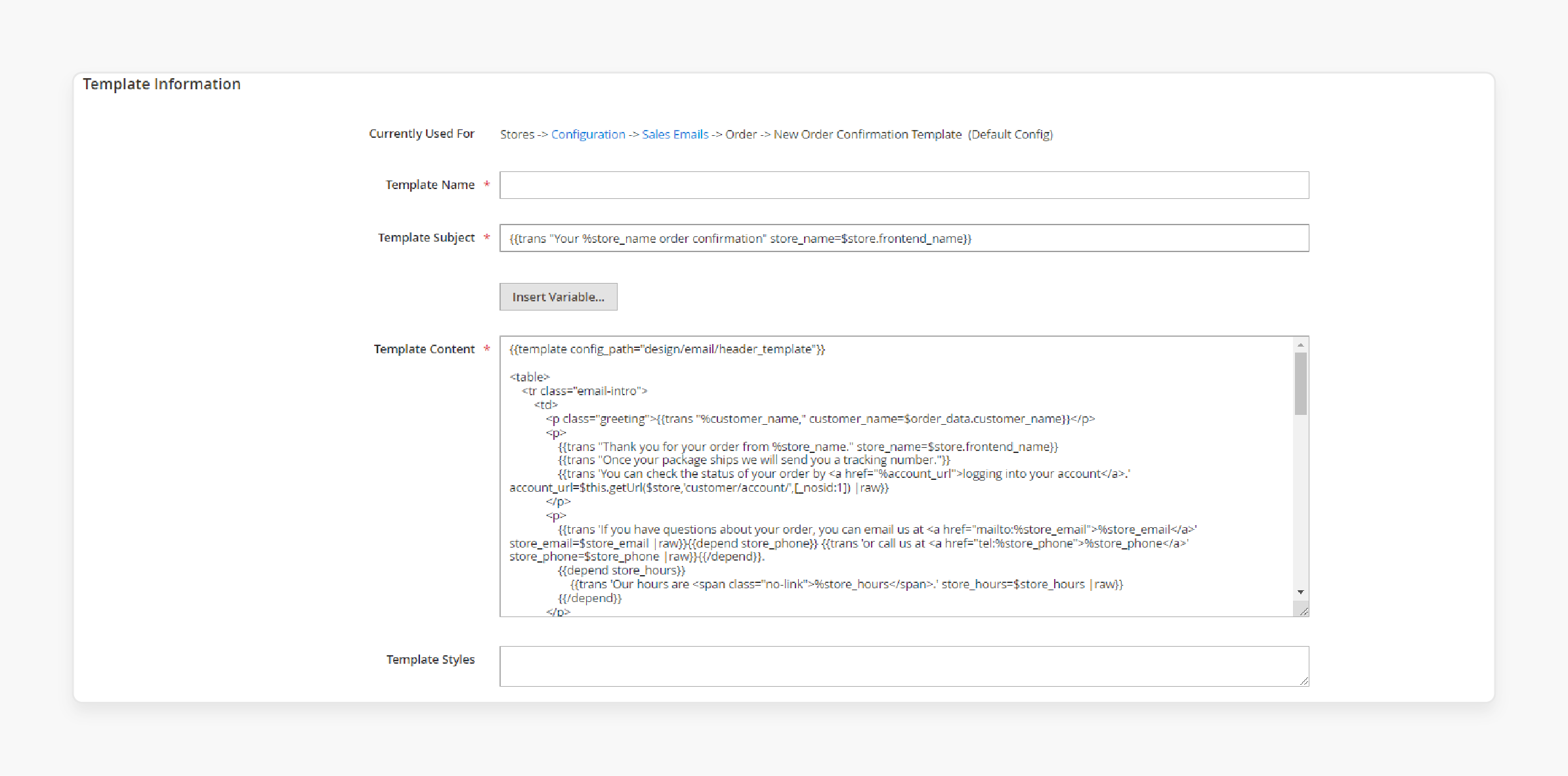Screen dimensions: 1568x776
Task: Click the Template Styles label
Action: point(430,659)
